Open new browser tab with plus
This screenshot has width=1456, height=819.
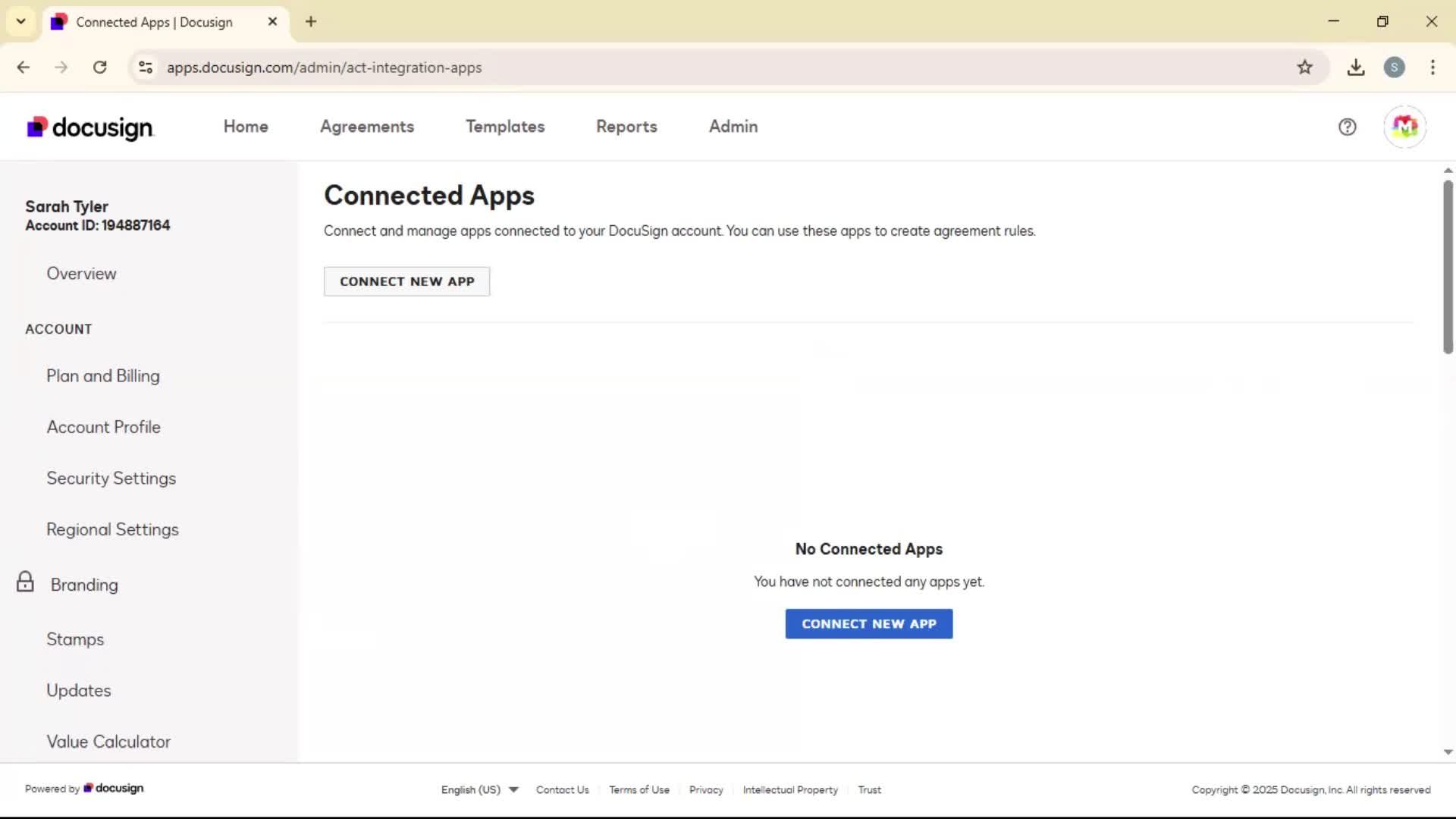coord(311,21)
